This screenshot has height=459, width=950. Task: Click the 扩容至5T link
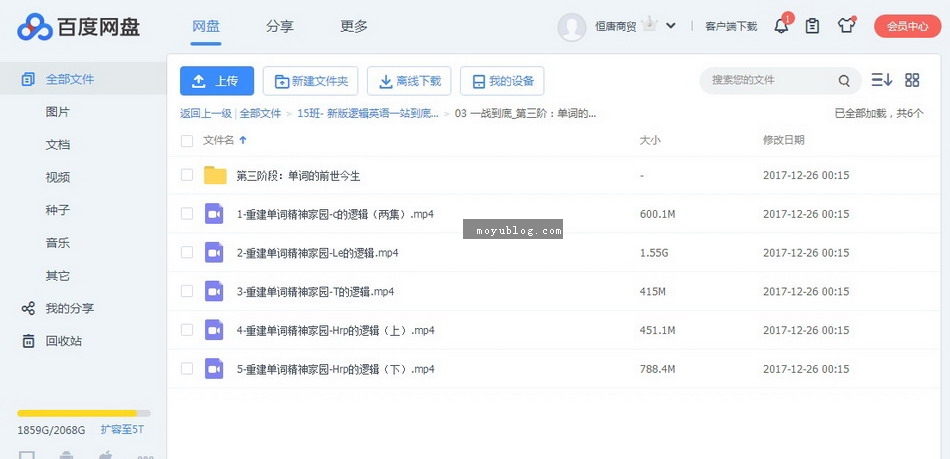tap(122, 430)
